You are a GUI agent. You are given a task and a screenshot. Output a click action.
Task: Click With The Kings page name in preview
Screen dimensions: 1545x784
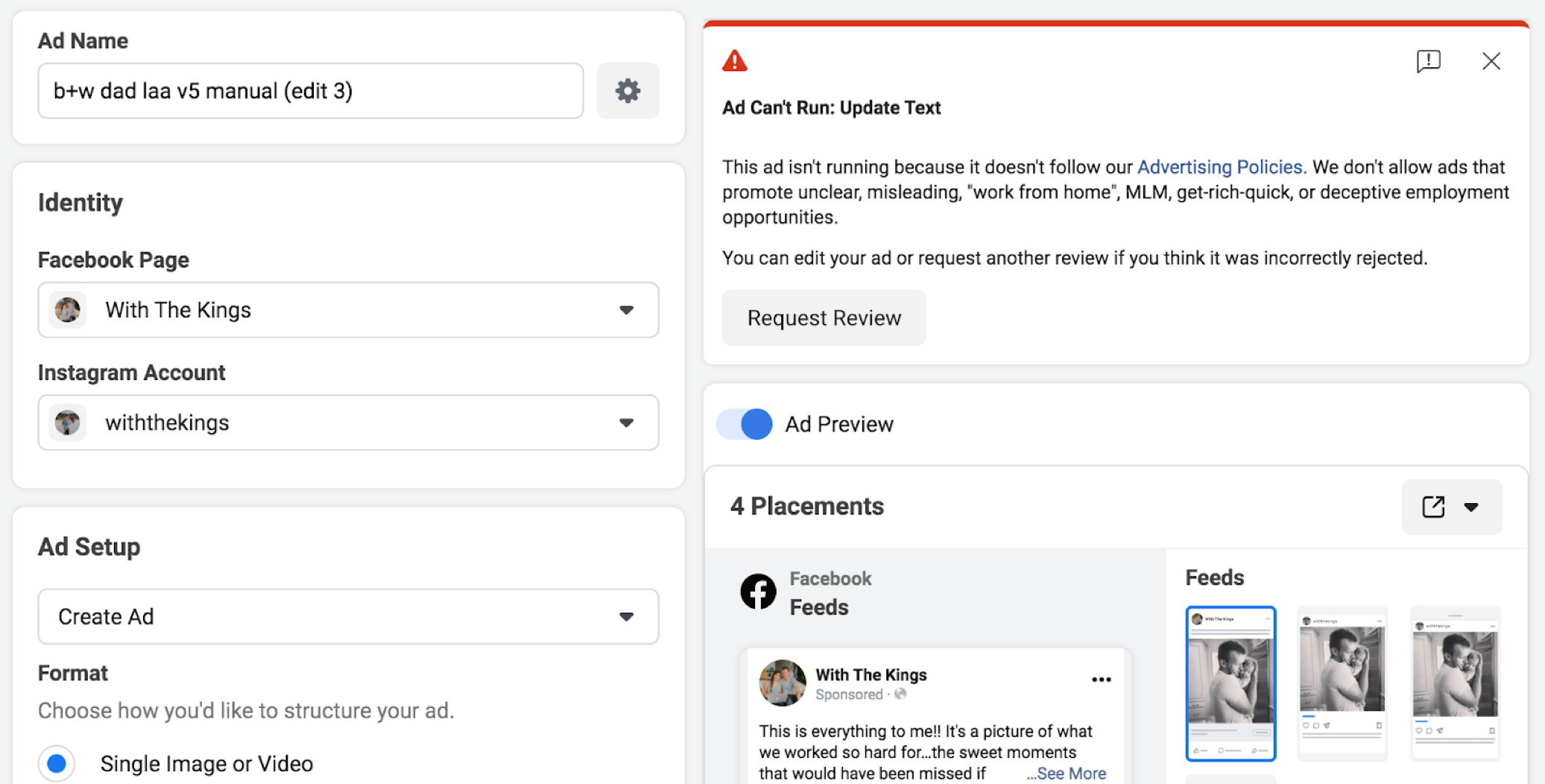(871, 674)
